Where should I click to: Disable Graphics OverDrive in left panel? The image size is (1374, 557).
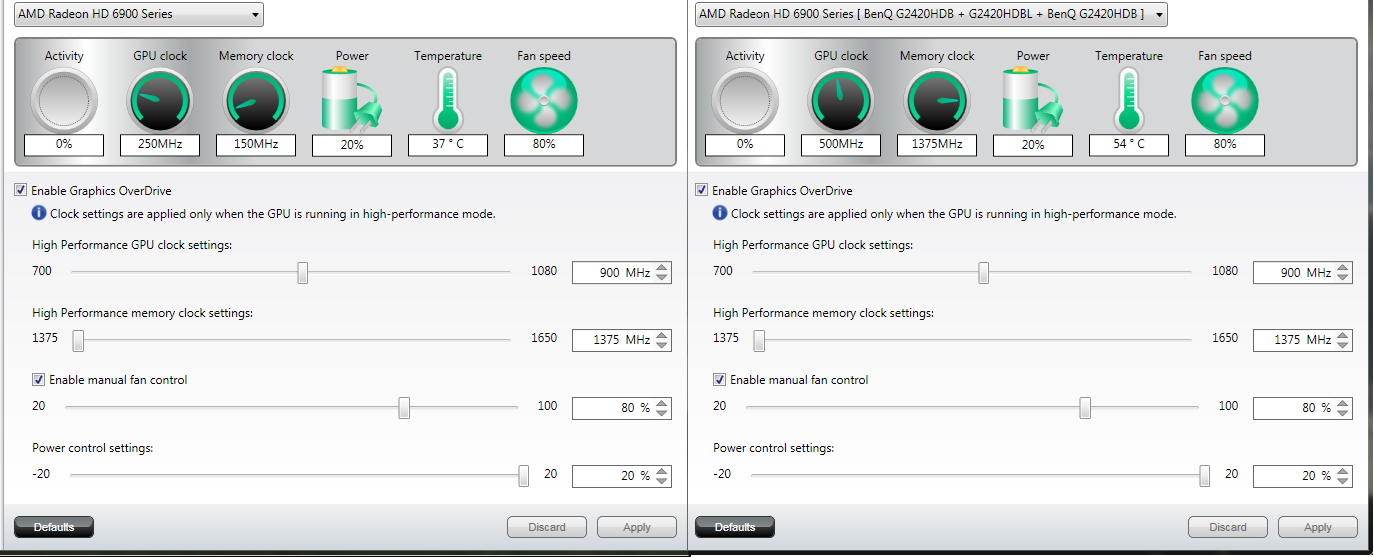(x=20, y=190)
